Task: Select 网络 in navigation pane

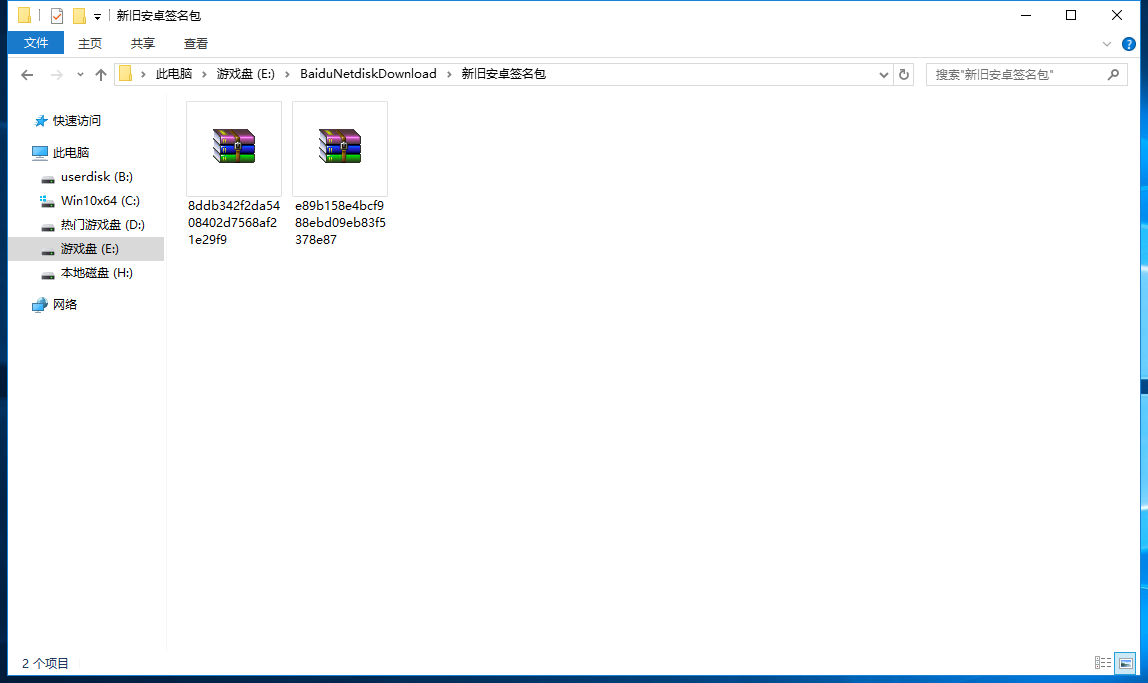Action: click(x=64, y=305)
